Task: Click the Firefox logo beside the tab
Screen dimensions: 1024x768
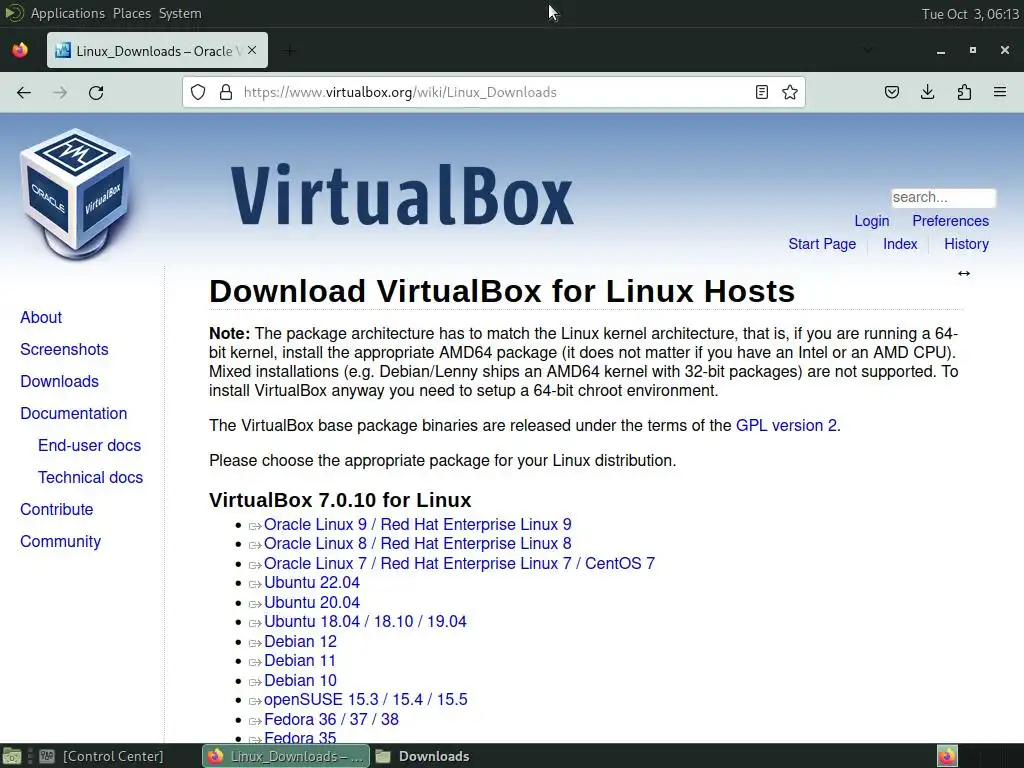Action: point(20,50)
